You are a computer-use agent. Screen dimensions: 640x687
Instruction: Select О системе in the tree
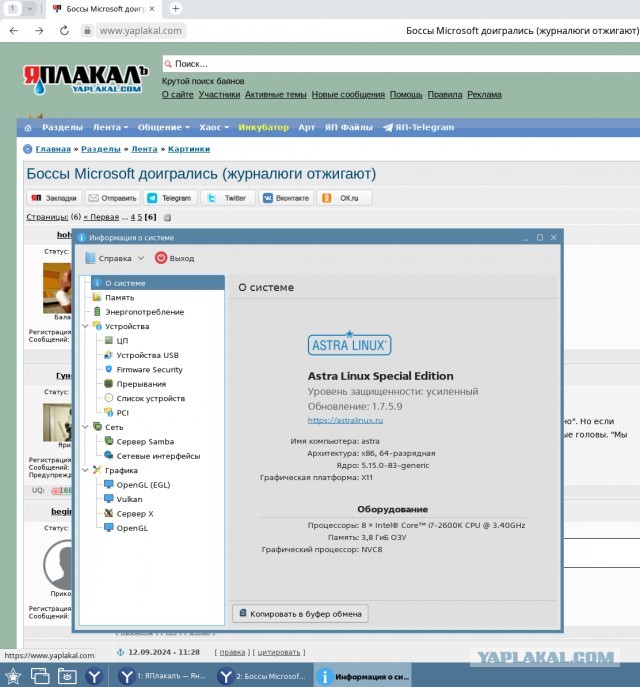tap(157, 283)
